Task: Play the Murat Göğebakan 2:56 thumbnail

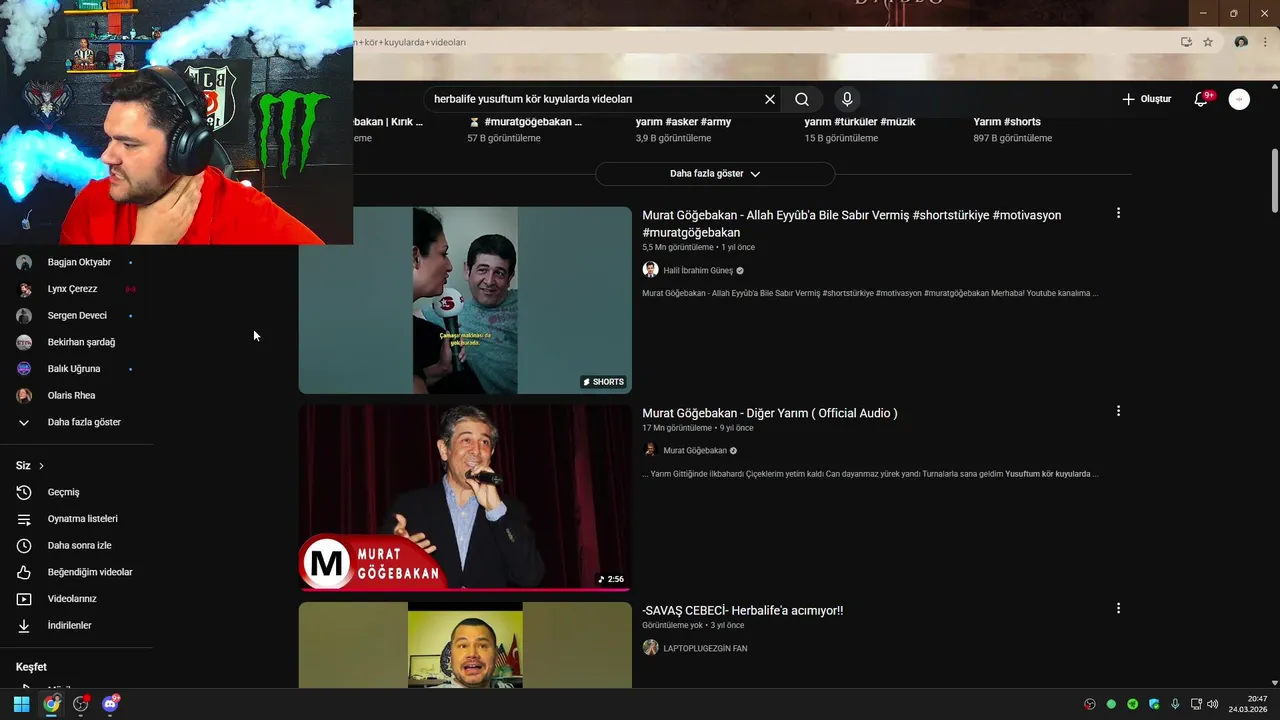Action: point(465,497)
